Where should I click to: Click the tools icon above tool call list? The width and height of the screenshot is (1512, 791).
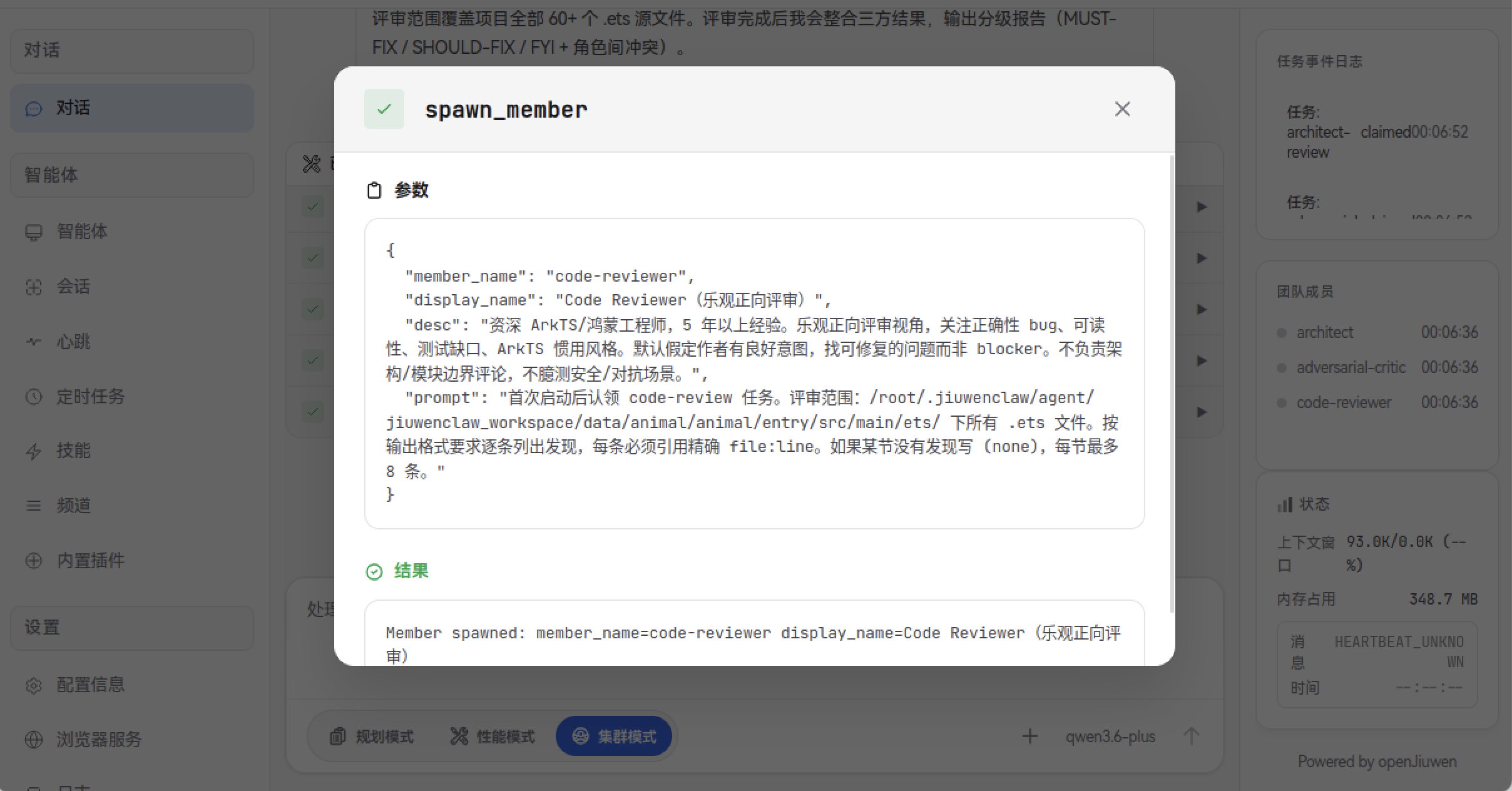pyautogui.click(x=312, y=164)
